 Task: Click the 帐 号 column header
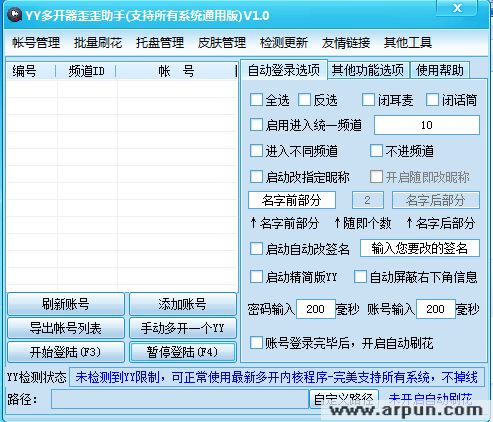coord(176,71)
